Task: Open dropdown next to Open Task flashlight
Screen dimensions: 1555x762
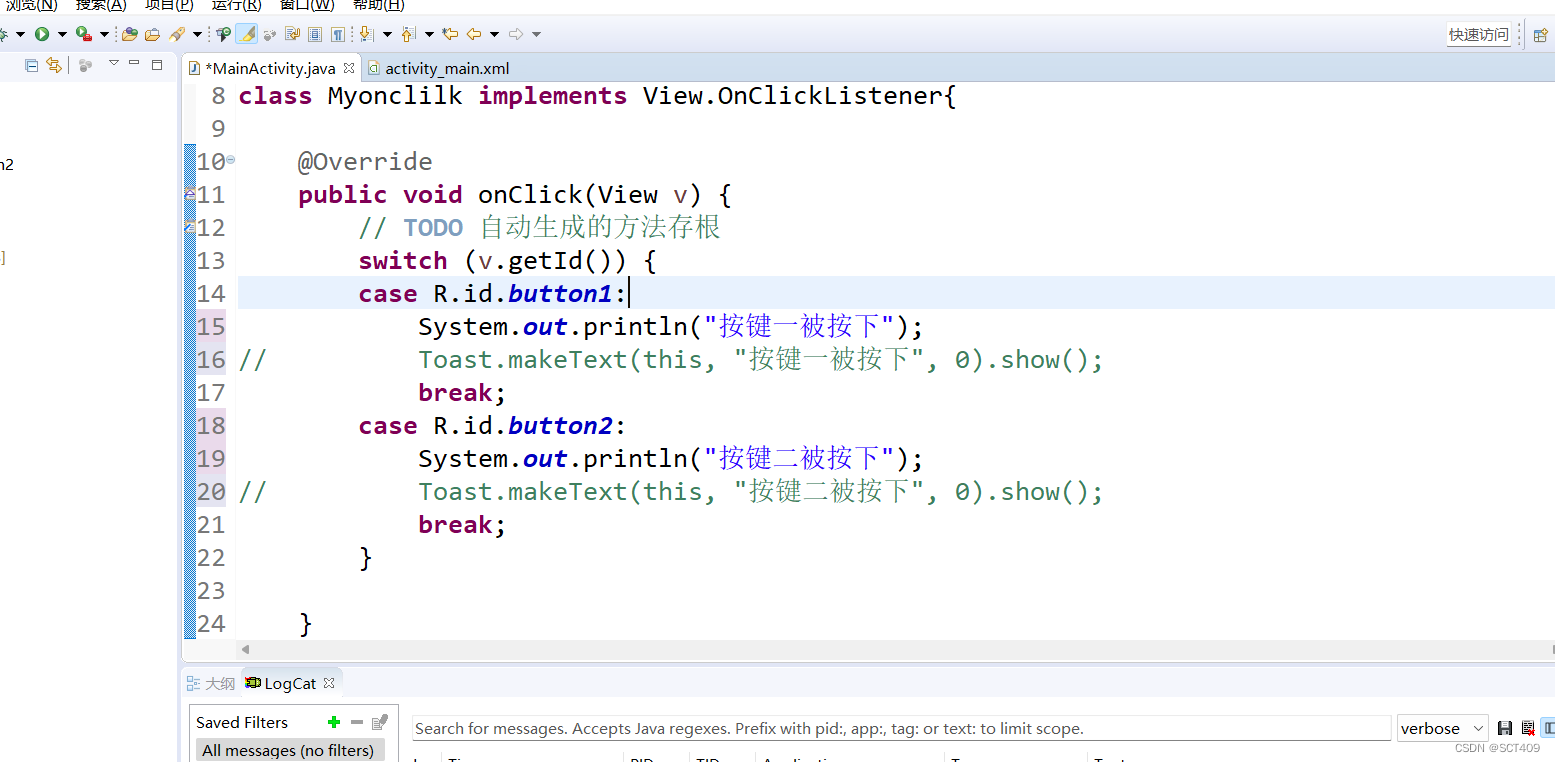Action: coord(197,34)
